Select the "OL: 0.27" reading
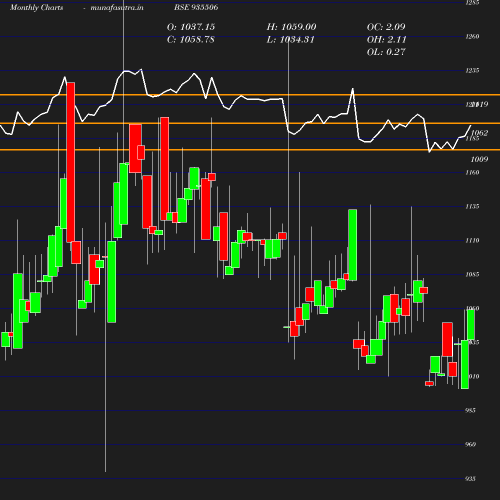Viewport: 500px width, 500px height. click(386, 52)
